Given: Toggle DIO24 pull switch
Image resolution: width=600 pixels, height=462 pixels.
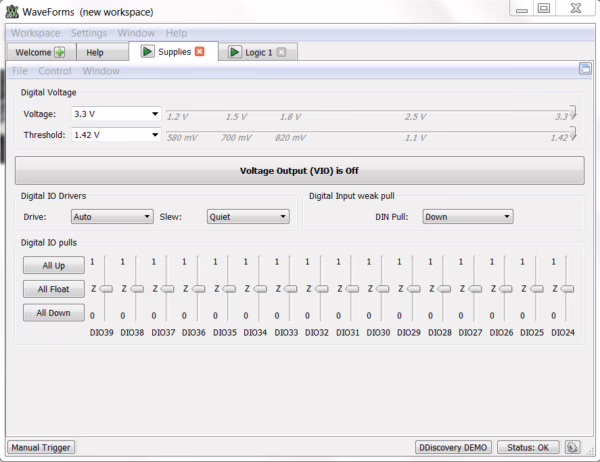Looking at the screenshot, I should tap(567, 289).
